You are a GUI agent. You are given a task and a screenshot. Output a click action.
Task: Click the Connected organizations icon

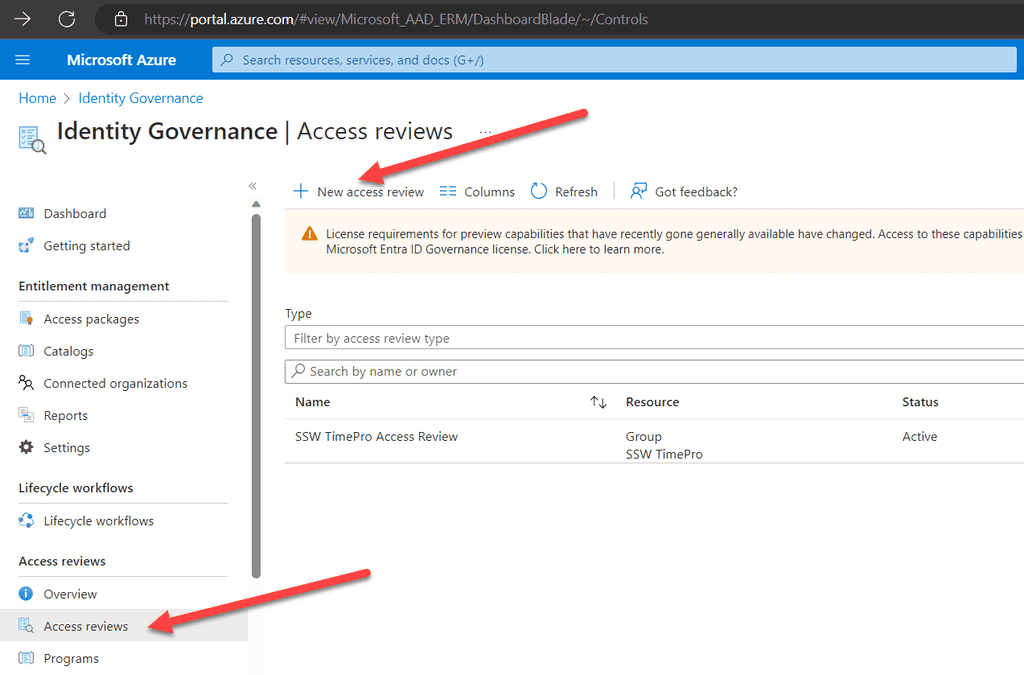[x=27, y=383]
